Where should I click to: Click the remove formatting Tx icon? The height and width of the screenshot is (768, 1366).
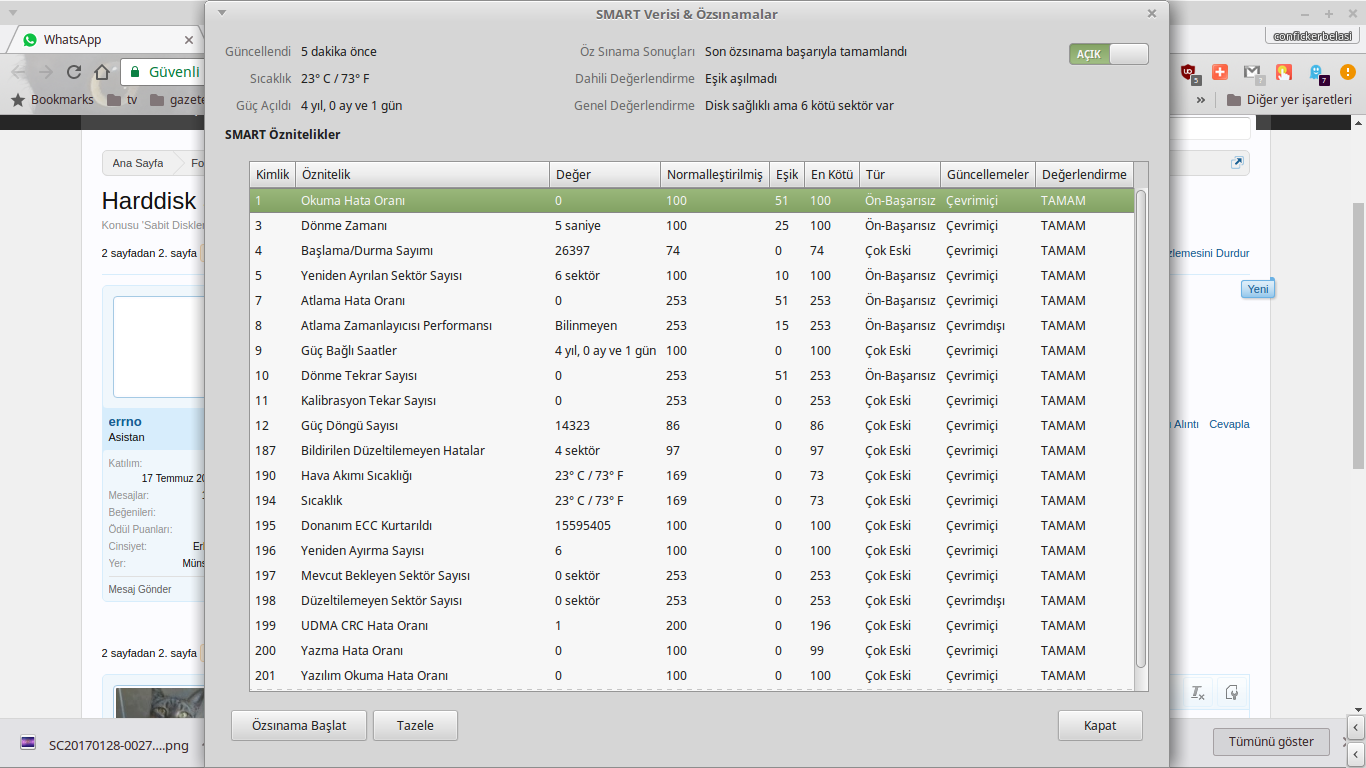(x=1197, y=692)
